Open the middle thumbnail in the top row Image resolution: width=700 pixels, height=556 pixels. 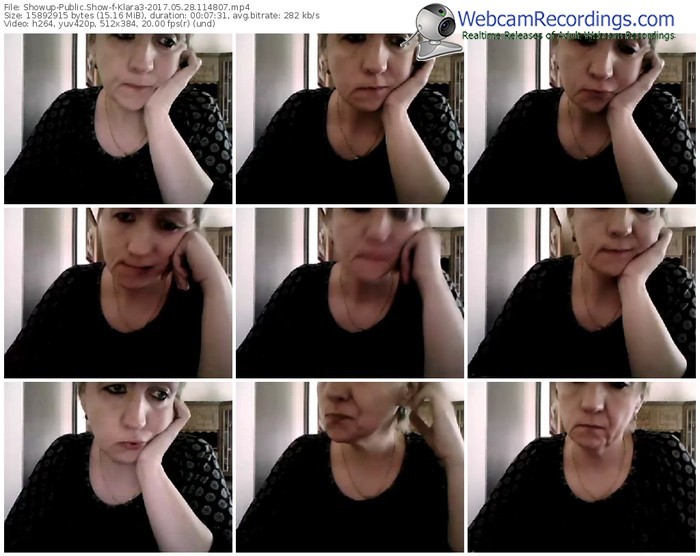(x=350, y=119)
